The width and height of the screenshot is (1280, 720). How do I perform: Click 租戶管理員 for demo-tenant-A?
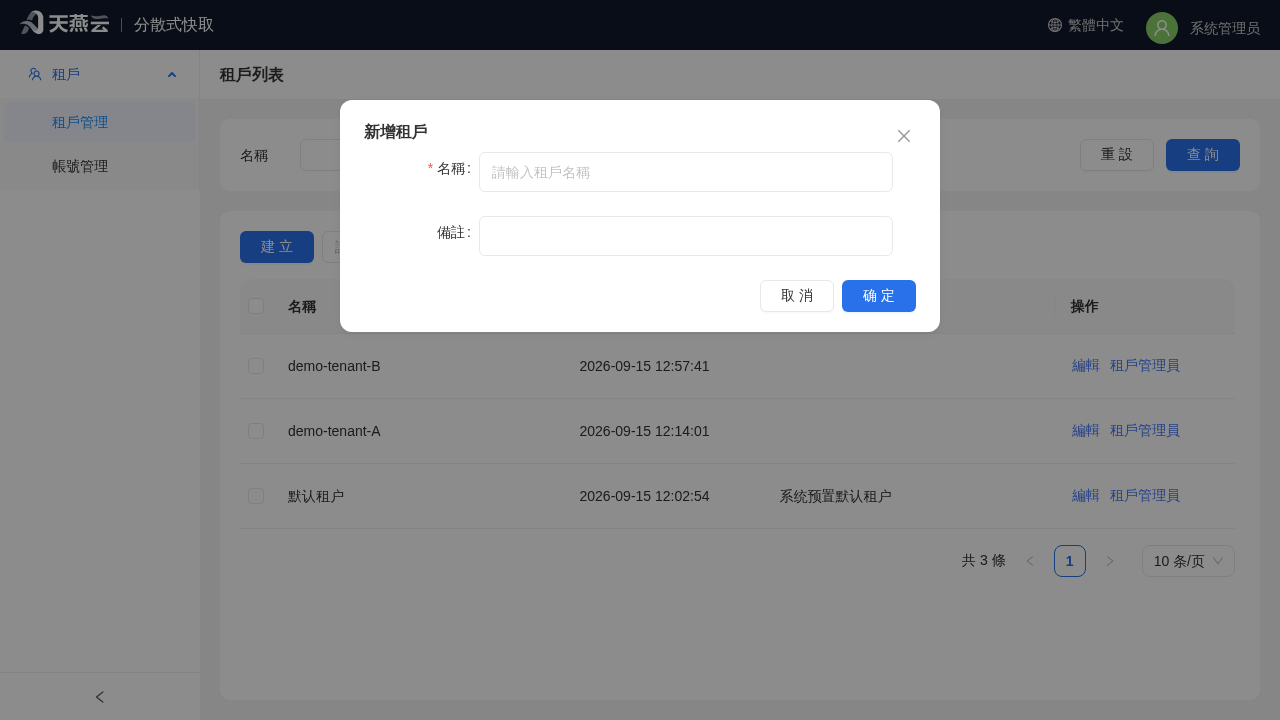(x=1145, y=431)
